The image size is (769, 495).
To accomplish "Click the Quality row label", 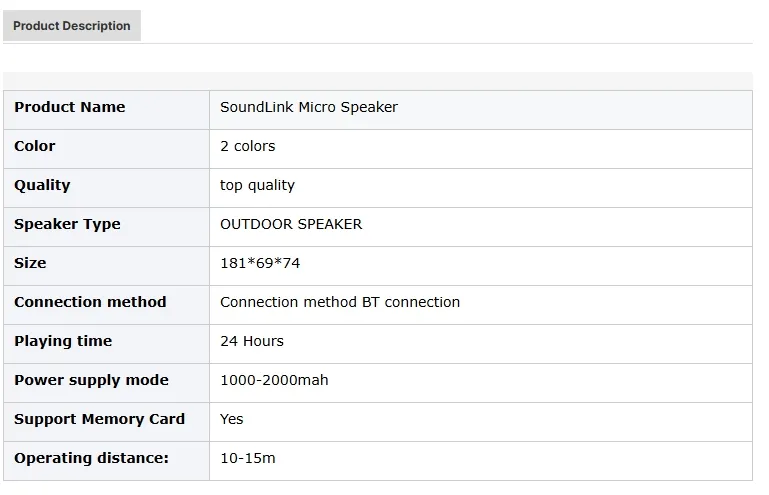I will 42,185.
